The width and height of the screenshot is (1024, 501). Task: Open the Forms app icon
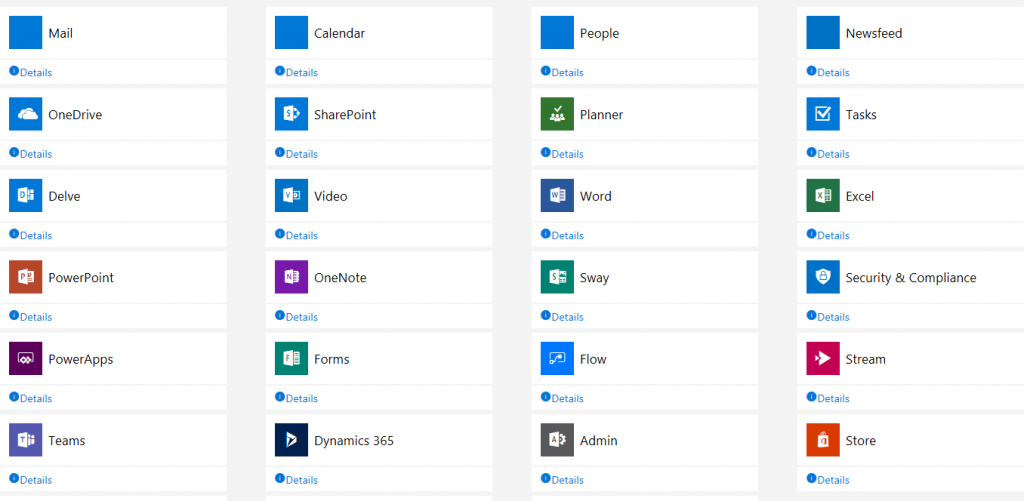pos(291,359)
